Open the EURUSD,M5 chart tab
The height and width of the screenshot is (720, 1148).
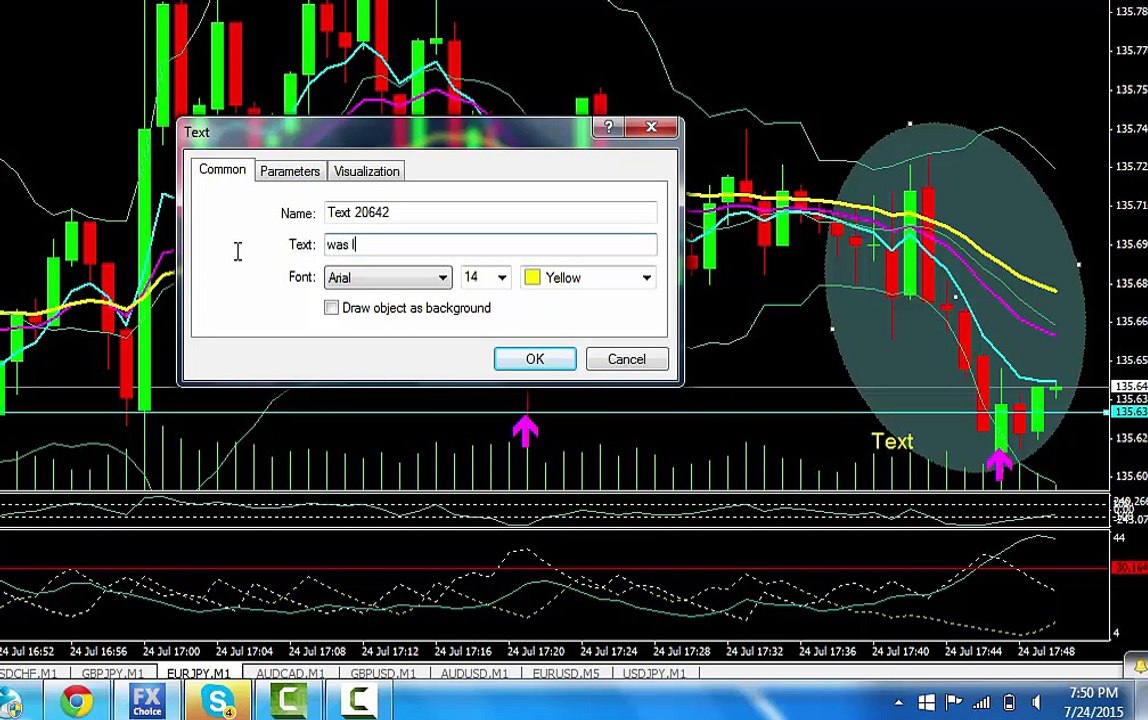[x=565, y=673]
